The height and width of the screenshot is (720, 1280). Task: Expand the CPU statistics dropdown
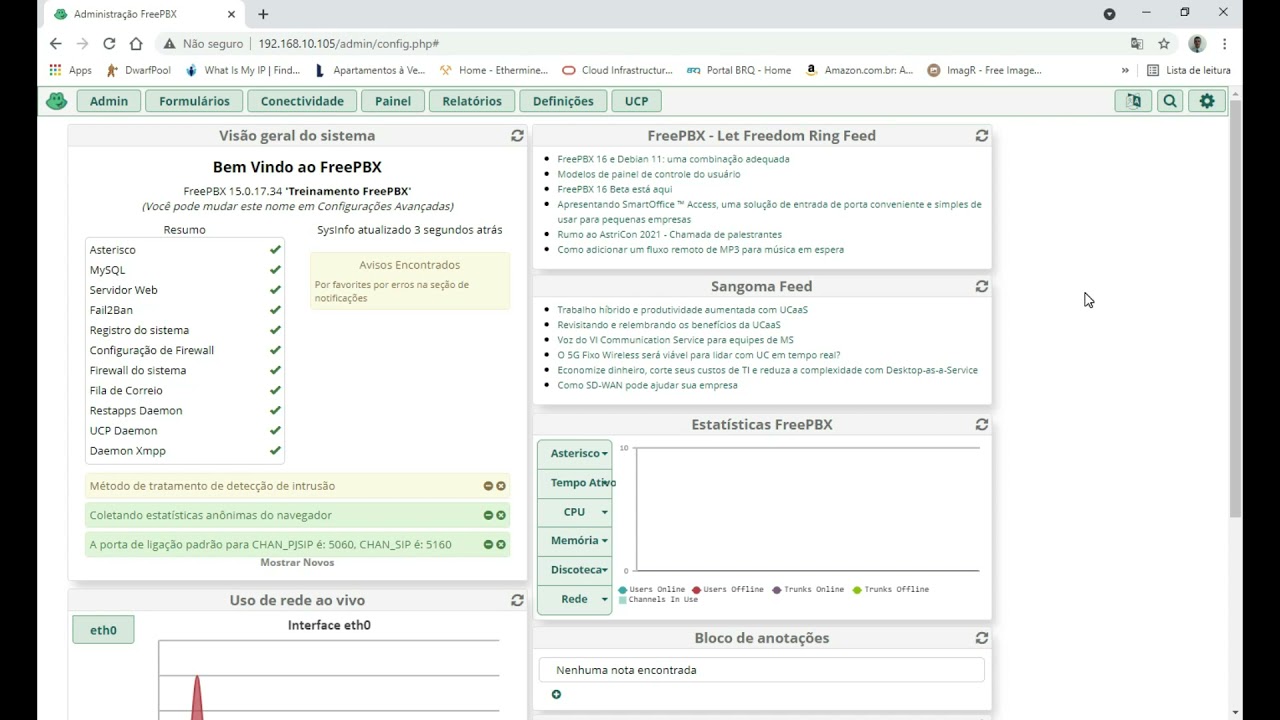[575, 512]
